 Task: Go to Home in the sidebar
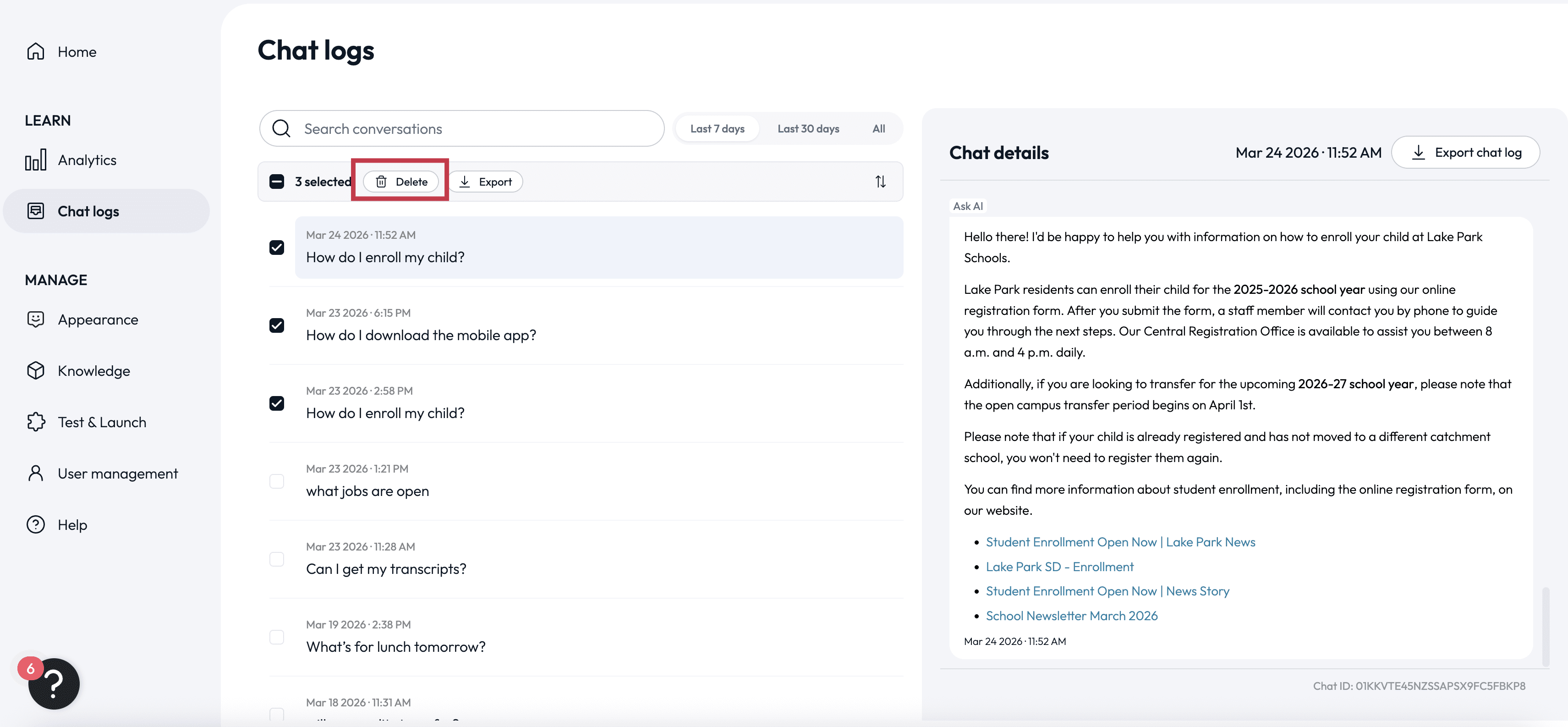click(106, 52)
